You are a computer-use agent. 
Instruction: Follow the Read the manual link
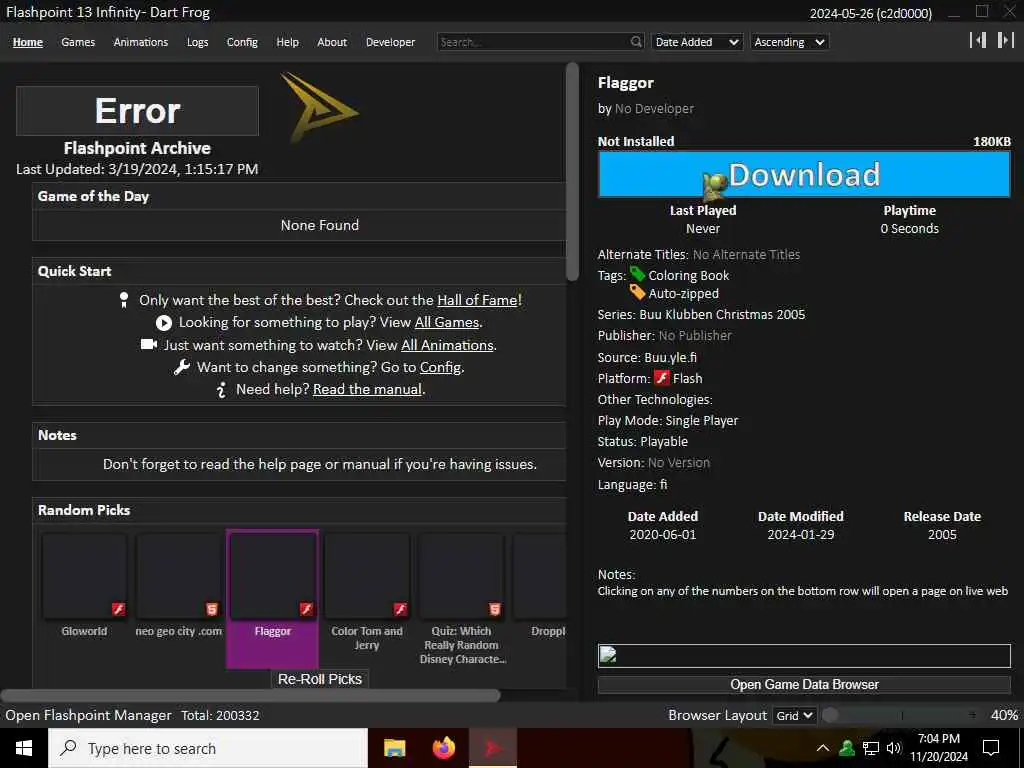[367, 389]
